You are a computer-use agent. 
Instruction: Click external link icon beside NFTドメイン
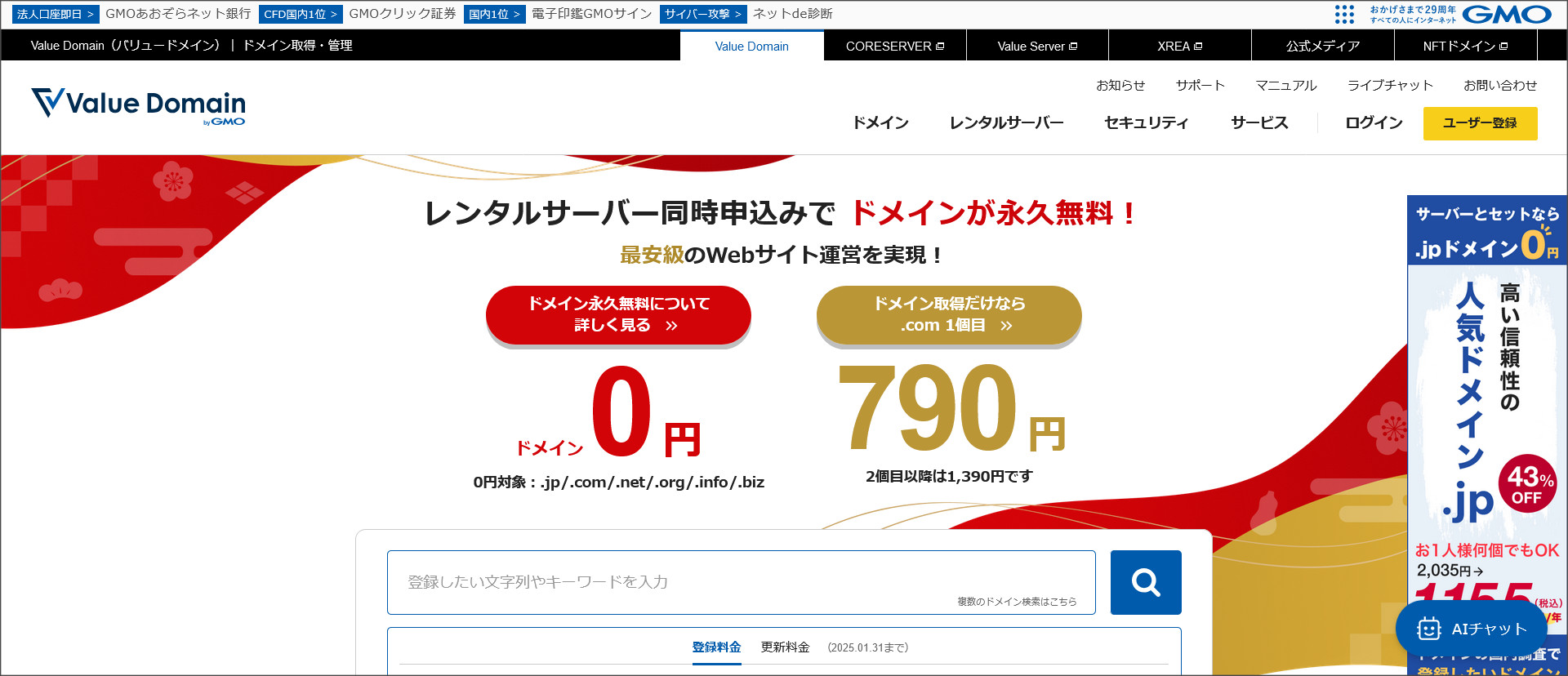tap(1503, 47)
